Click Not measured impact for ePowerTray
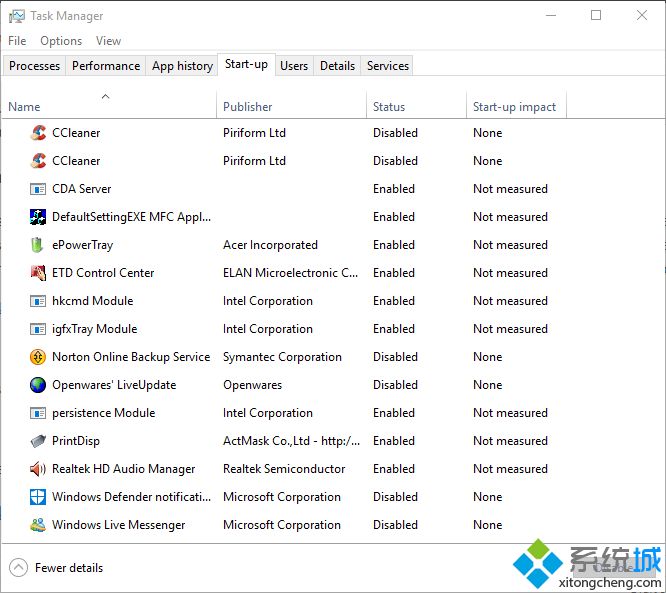The width and height of the screenshot is (666, 593). (x=510, y=245)
